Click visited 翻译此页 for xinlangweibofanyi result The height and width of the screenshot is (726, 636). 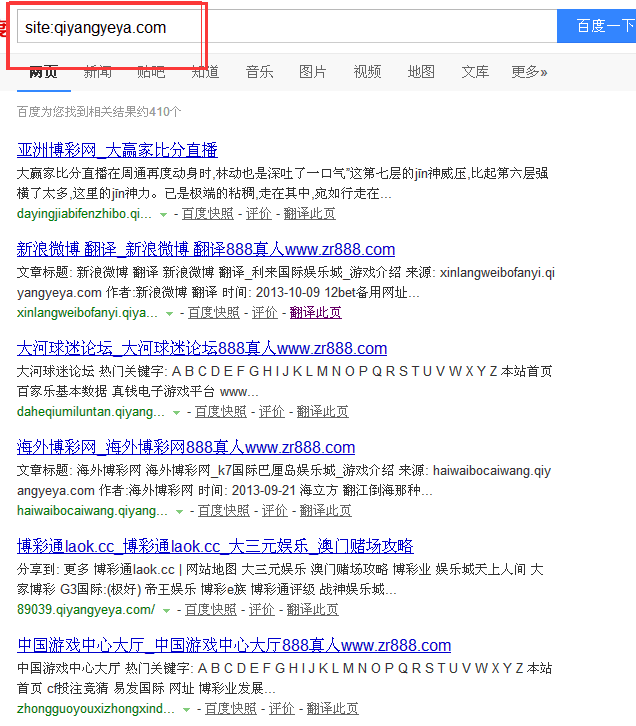pos(316,313)
